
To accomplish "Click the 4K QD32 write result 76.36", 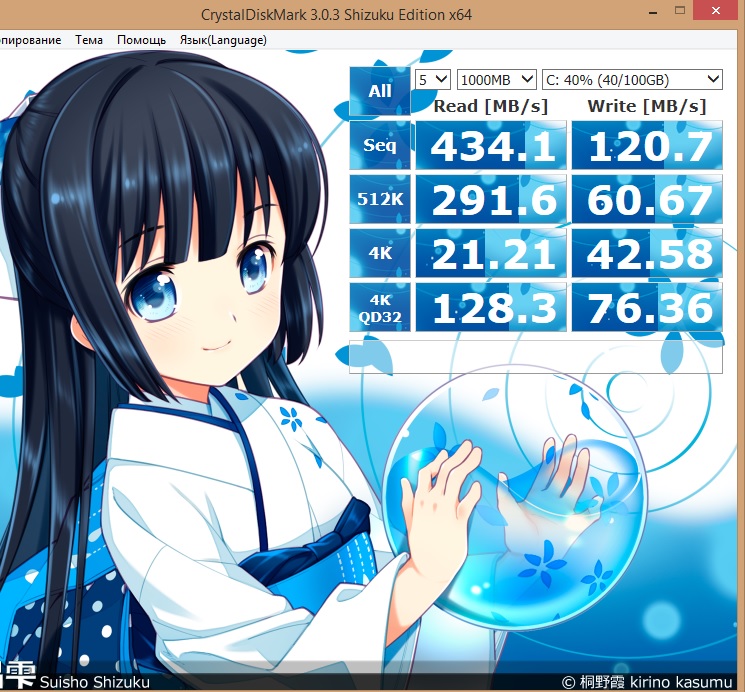I will 647,308.
